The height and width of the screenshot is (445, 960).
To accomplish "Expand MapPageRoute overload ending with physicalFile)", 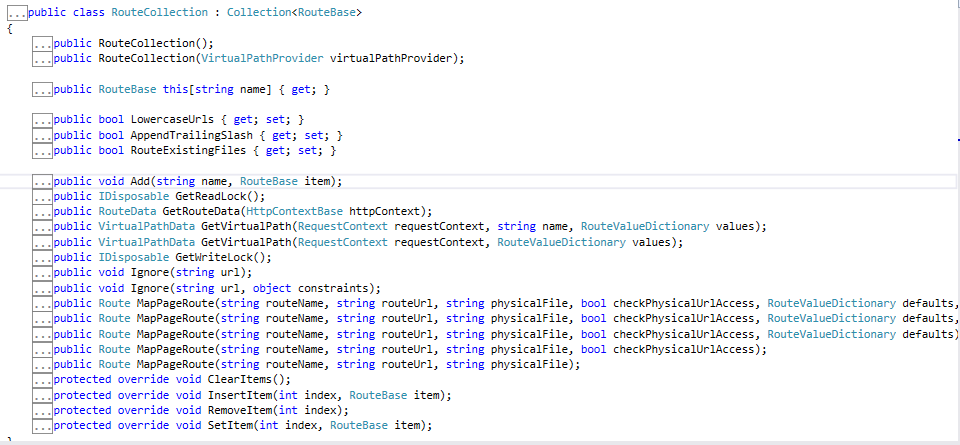I will point(43,365).
